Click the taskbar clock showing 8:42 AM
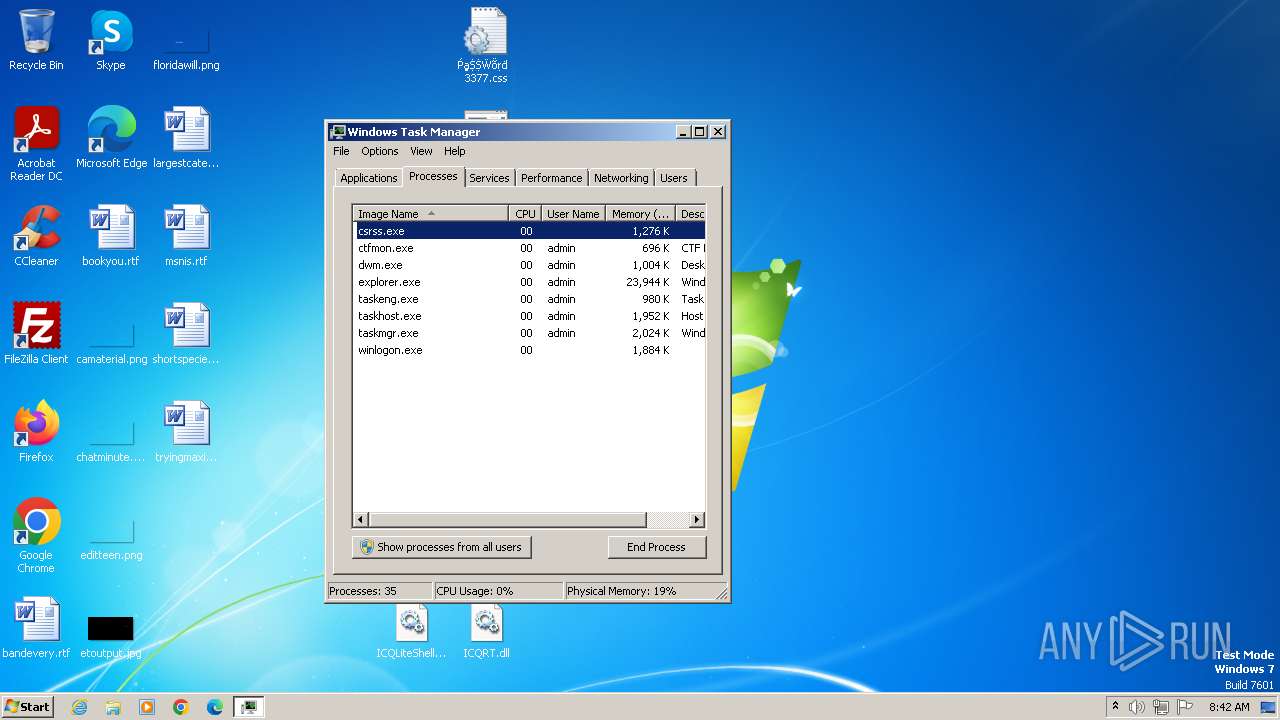Screen dimensions: 1280x720 (x=1229, y=707)
